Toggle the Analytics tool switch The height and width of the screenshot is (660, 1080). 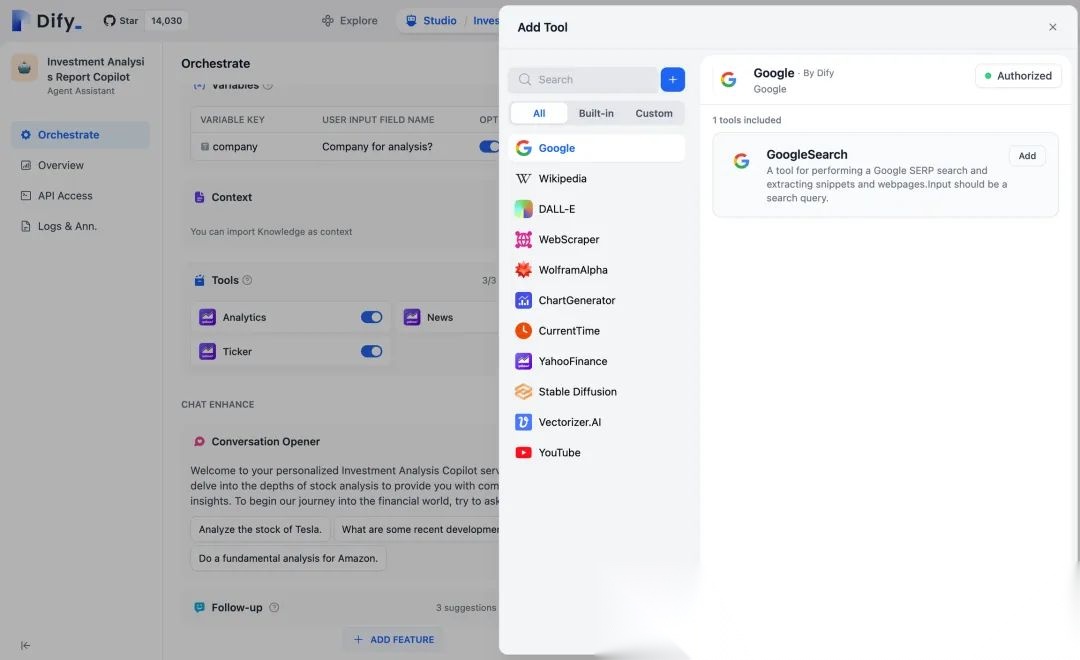371,317
